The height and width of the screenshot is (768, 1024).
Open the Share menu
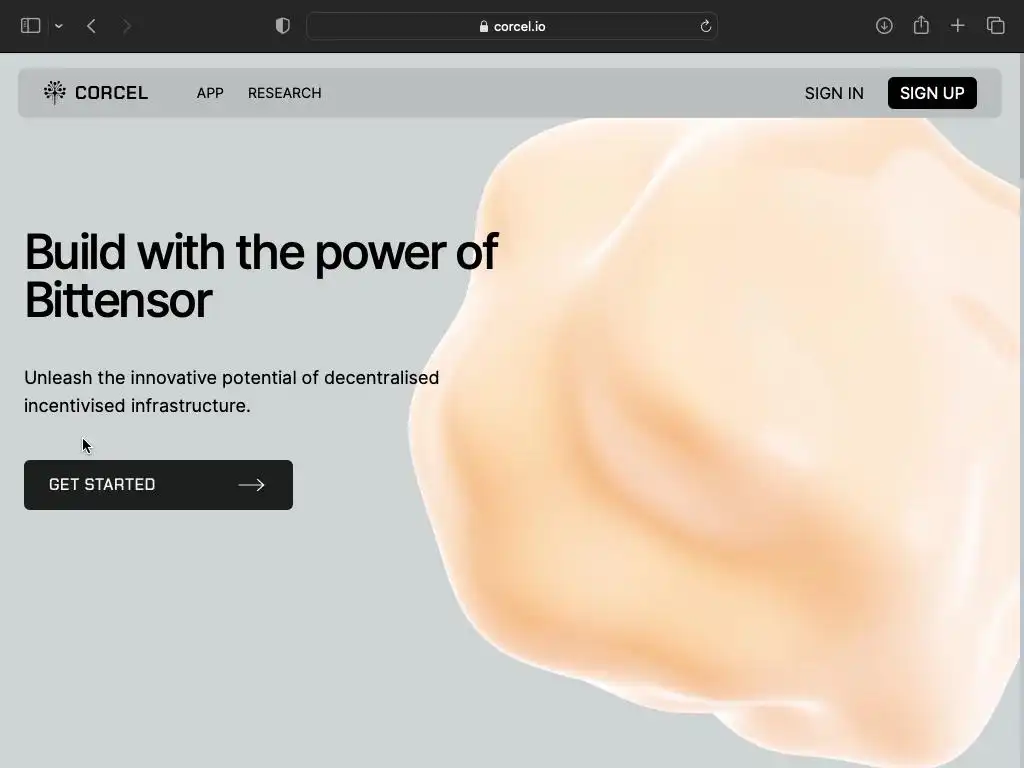point(921,25)
